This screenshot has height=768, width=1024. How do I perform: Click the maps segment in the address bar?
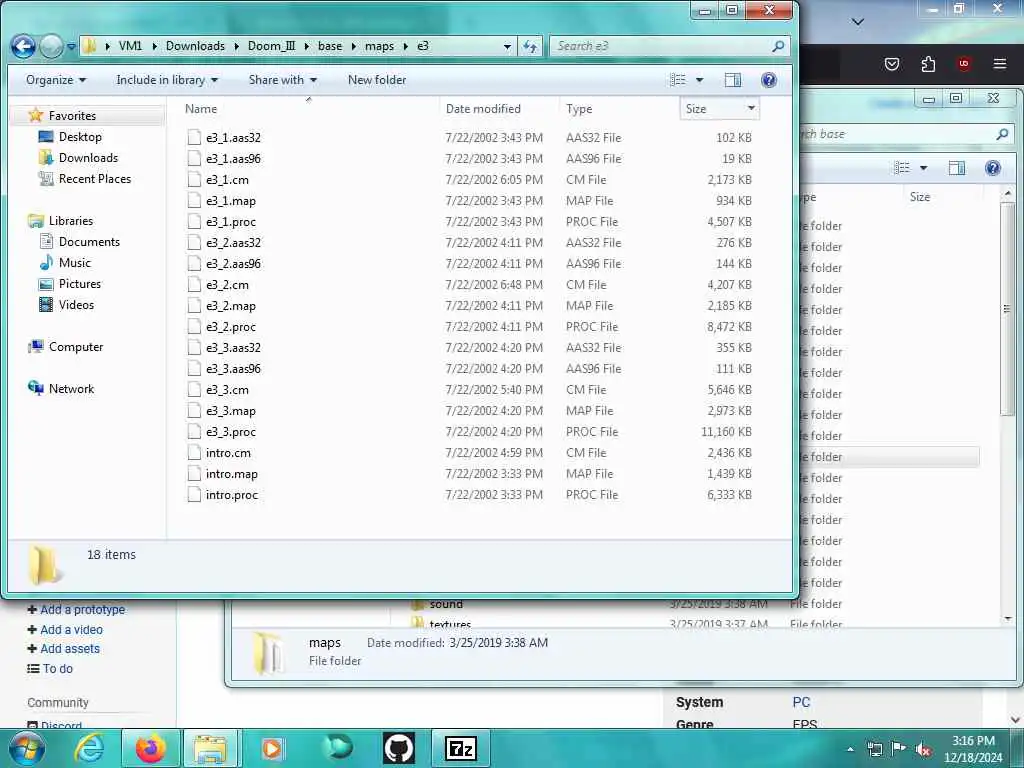coord(379,46)
